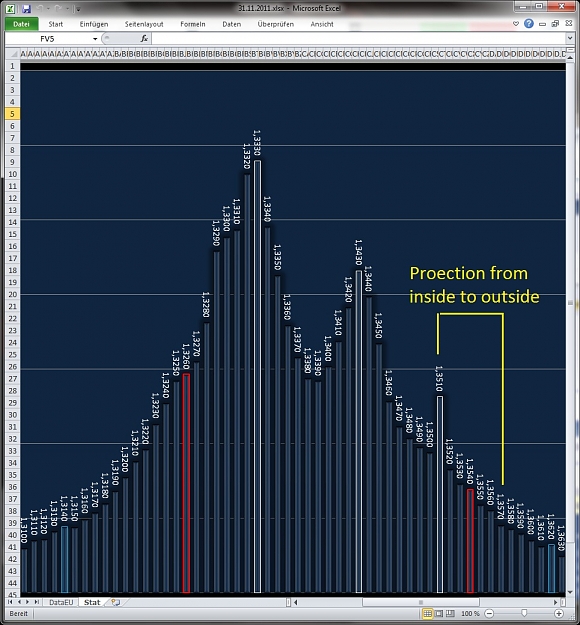Screen dimensions: 580x625
Task: Click the bar labeled 1,3200
Action: coord(125,535)
